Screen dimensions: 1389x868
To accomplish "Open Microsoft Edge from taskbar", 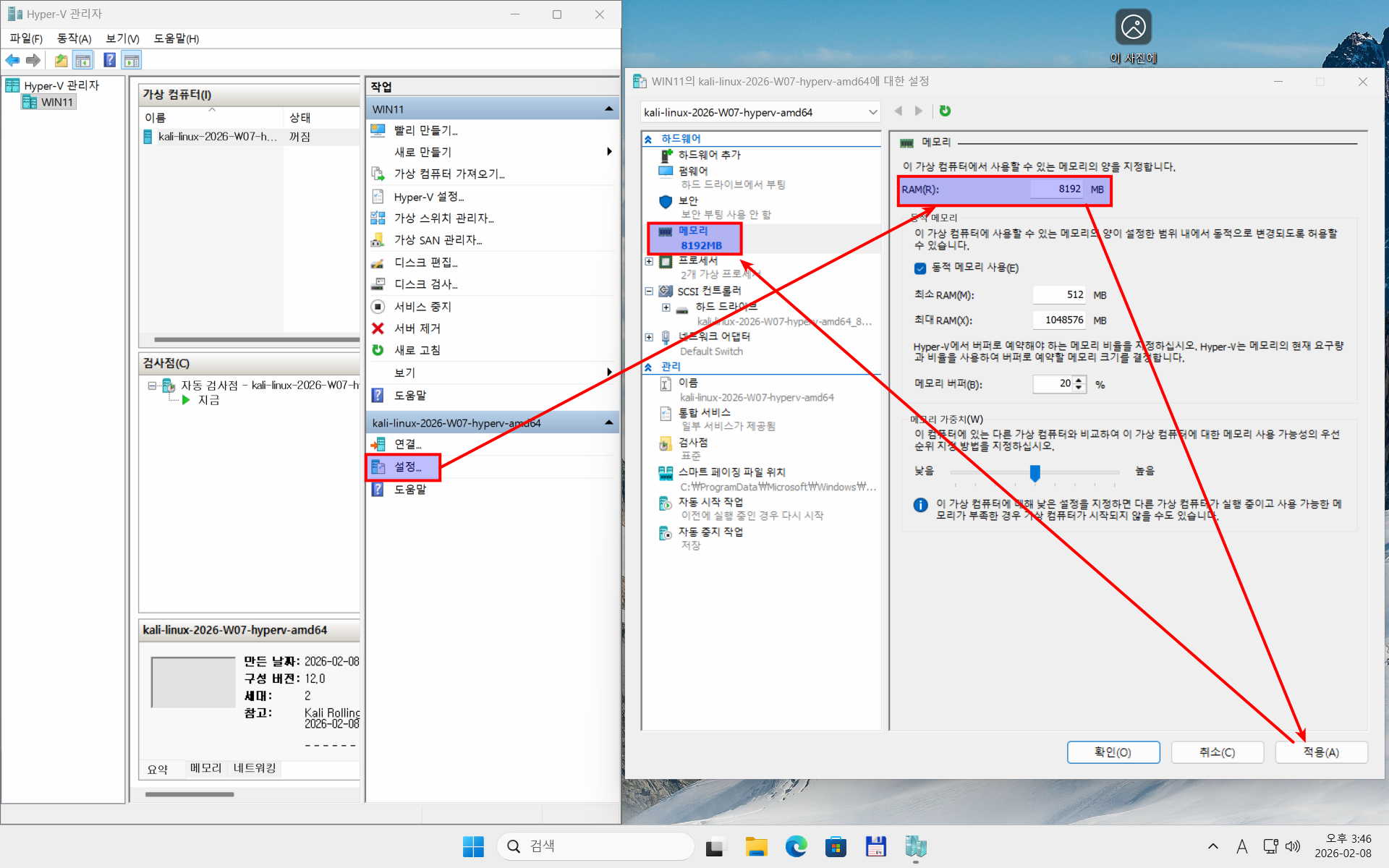I will pos(796,846).
